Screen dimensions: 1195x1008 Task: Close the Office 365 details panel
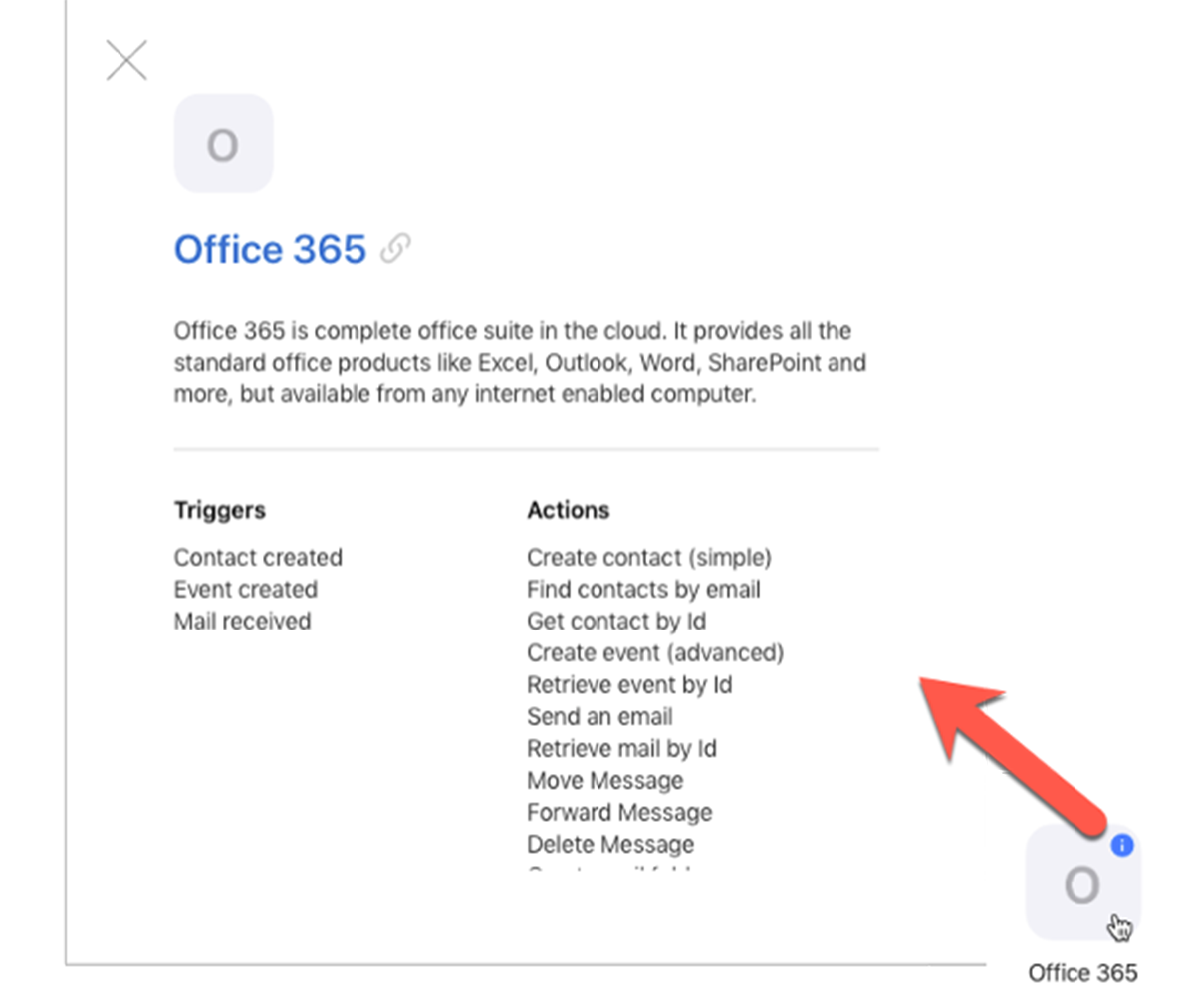[x=126, y=60]
